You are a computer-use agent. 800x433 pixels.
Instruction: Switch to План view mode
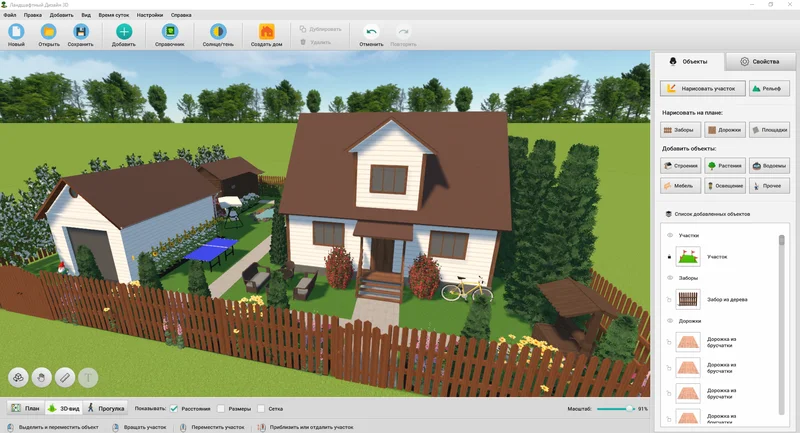point(25,408)
